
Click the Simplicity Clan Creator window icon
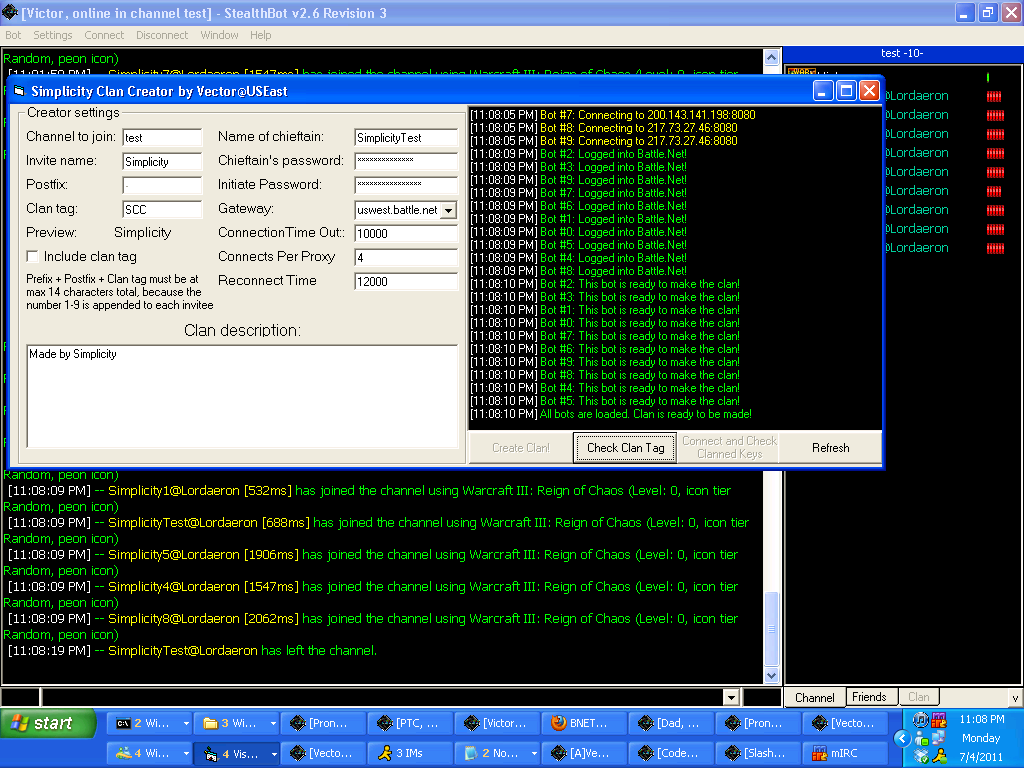[19, 91]
